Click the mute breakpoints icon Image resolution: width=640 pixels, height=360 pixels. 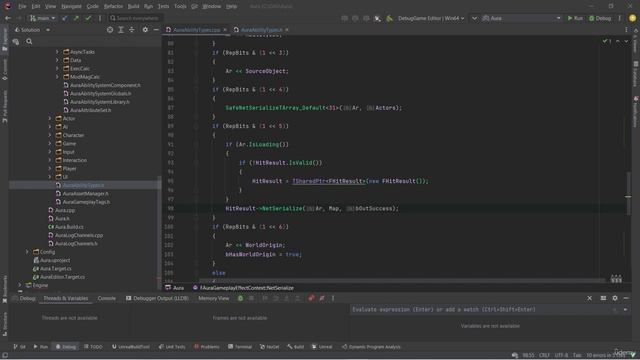coord(322,298)
